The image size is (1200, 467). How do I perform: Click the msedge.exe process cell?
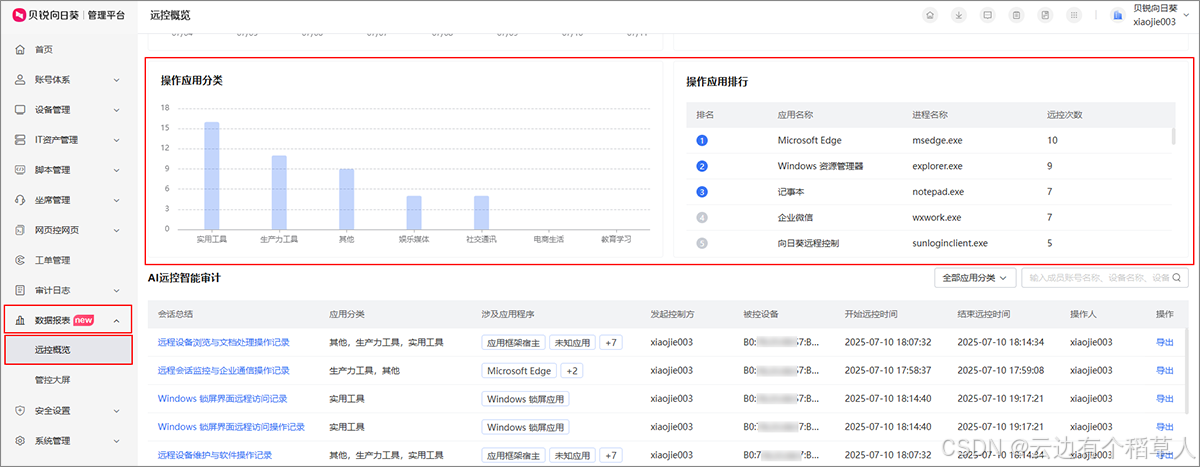pos(937,140)
